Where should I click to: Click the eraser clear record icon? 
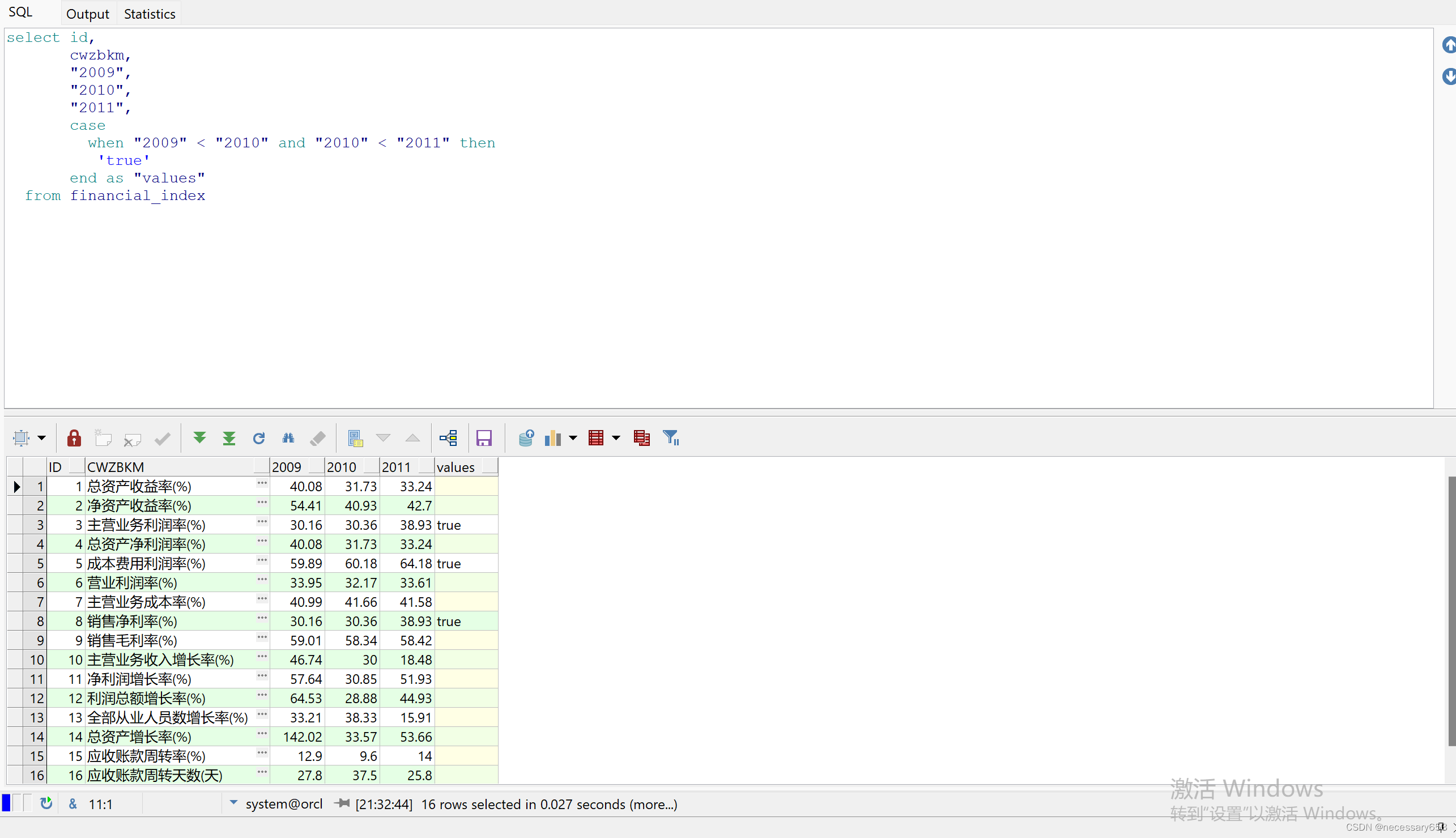(318, 439)
